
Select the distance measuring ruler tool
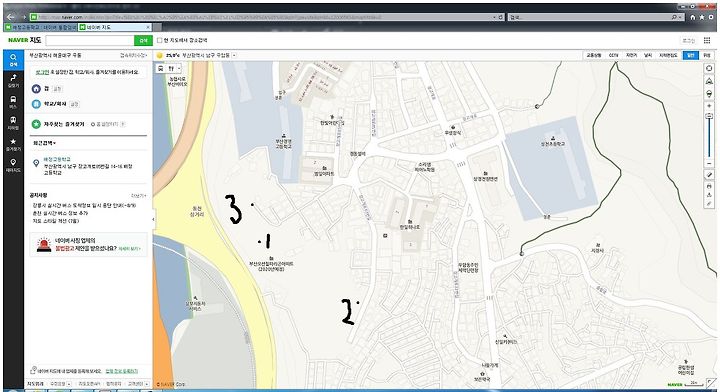point(709,175)
